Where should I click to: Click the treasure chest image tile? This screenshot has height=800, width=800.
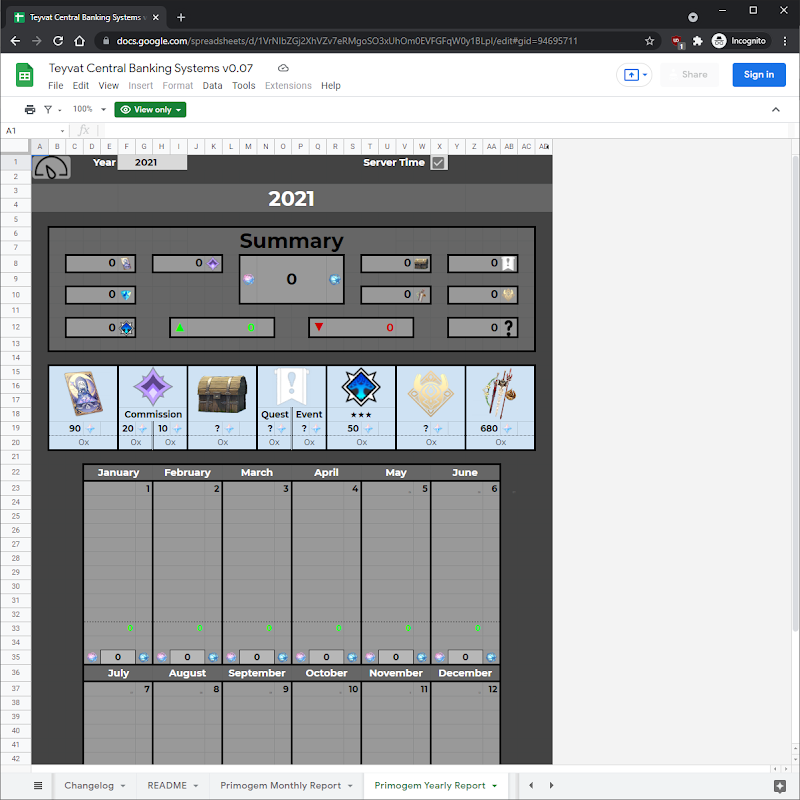coord(222,394)
